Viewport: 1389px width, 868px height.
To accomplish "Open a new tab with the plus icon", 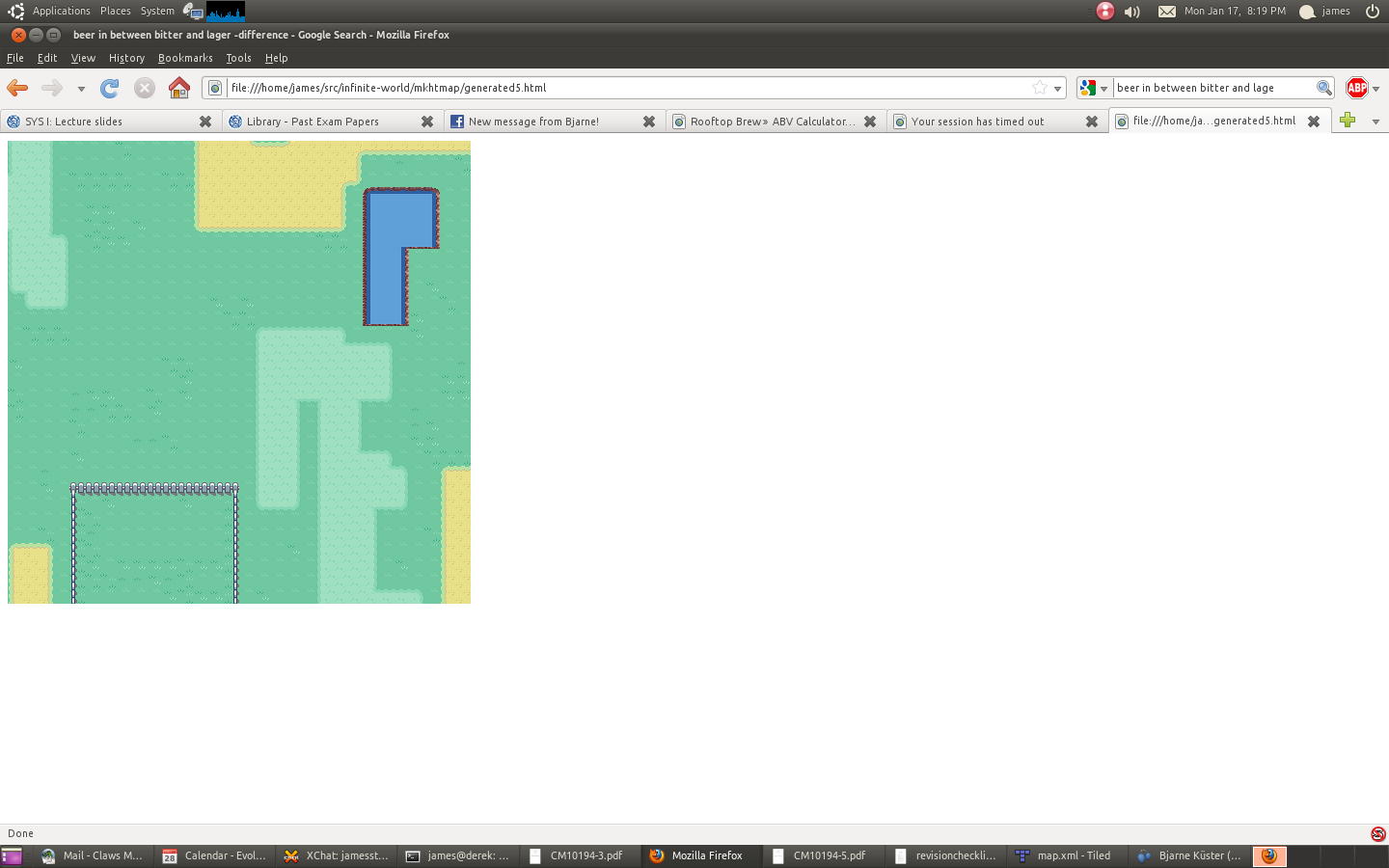I will 1348,120.
